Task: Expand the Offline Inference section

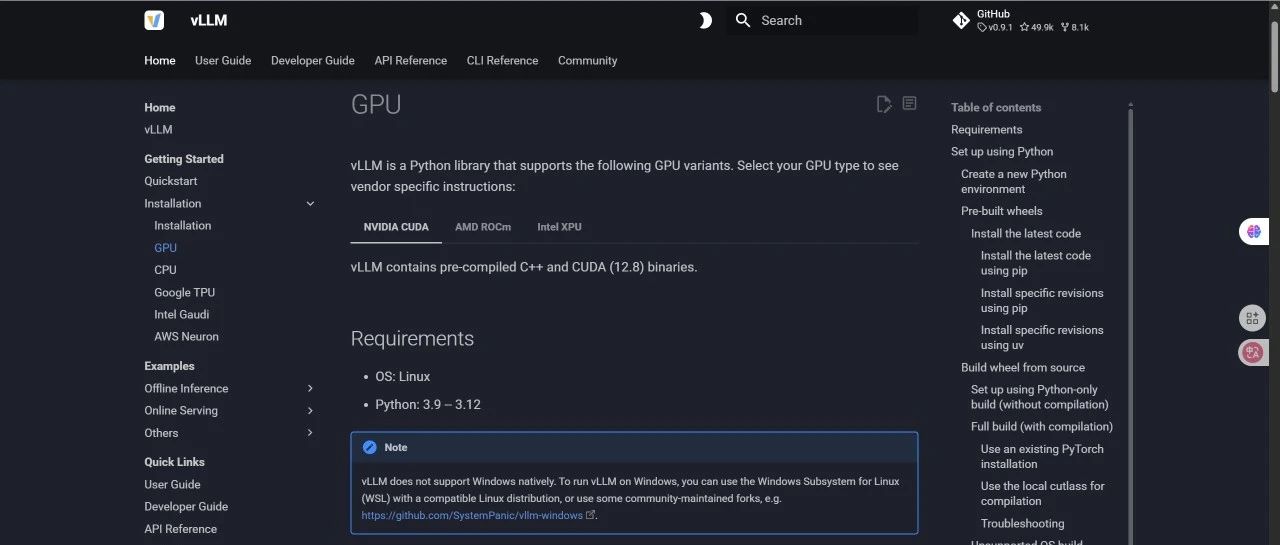Action: [x=310, y=389]
